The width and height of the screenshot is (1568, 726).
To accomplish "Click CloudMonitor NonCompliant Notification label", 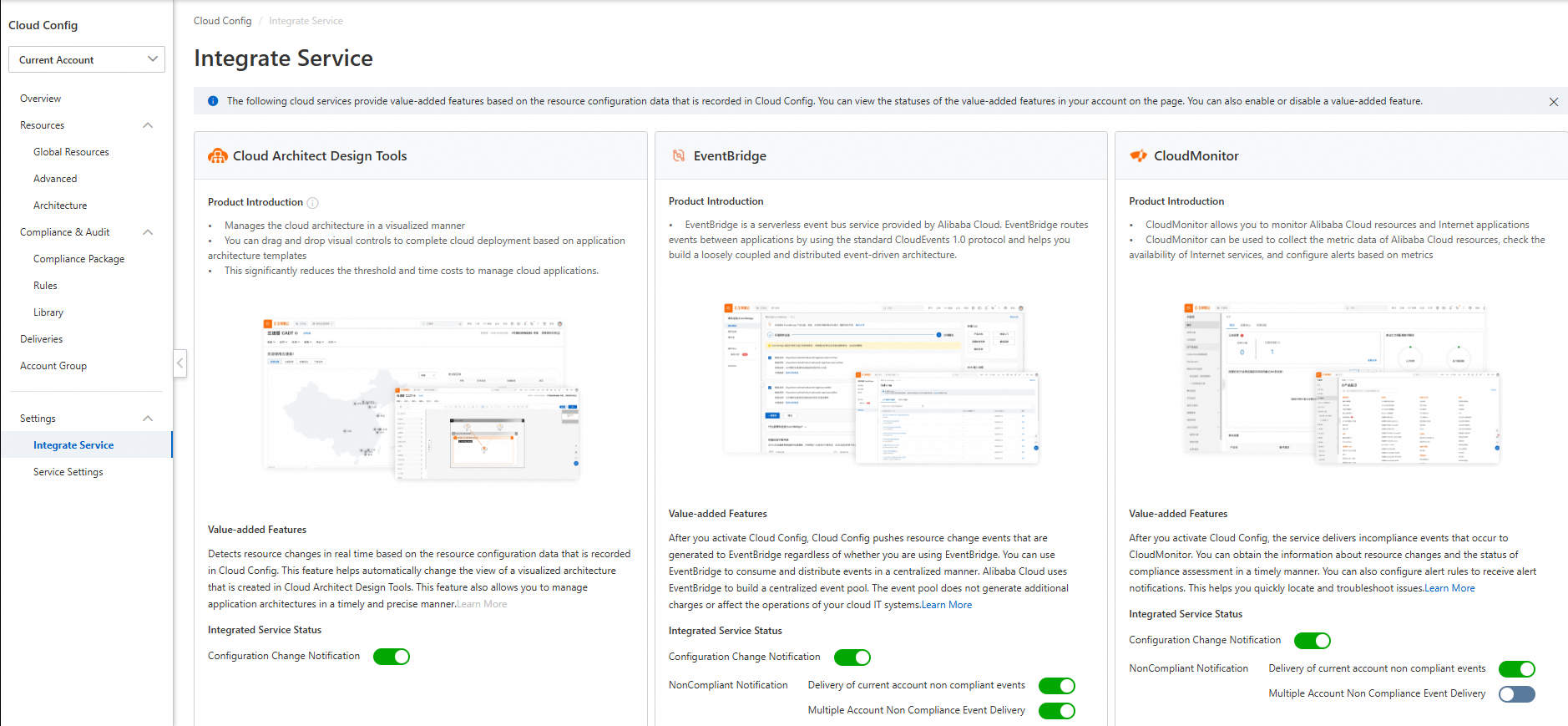I will 1189,668.
